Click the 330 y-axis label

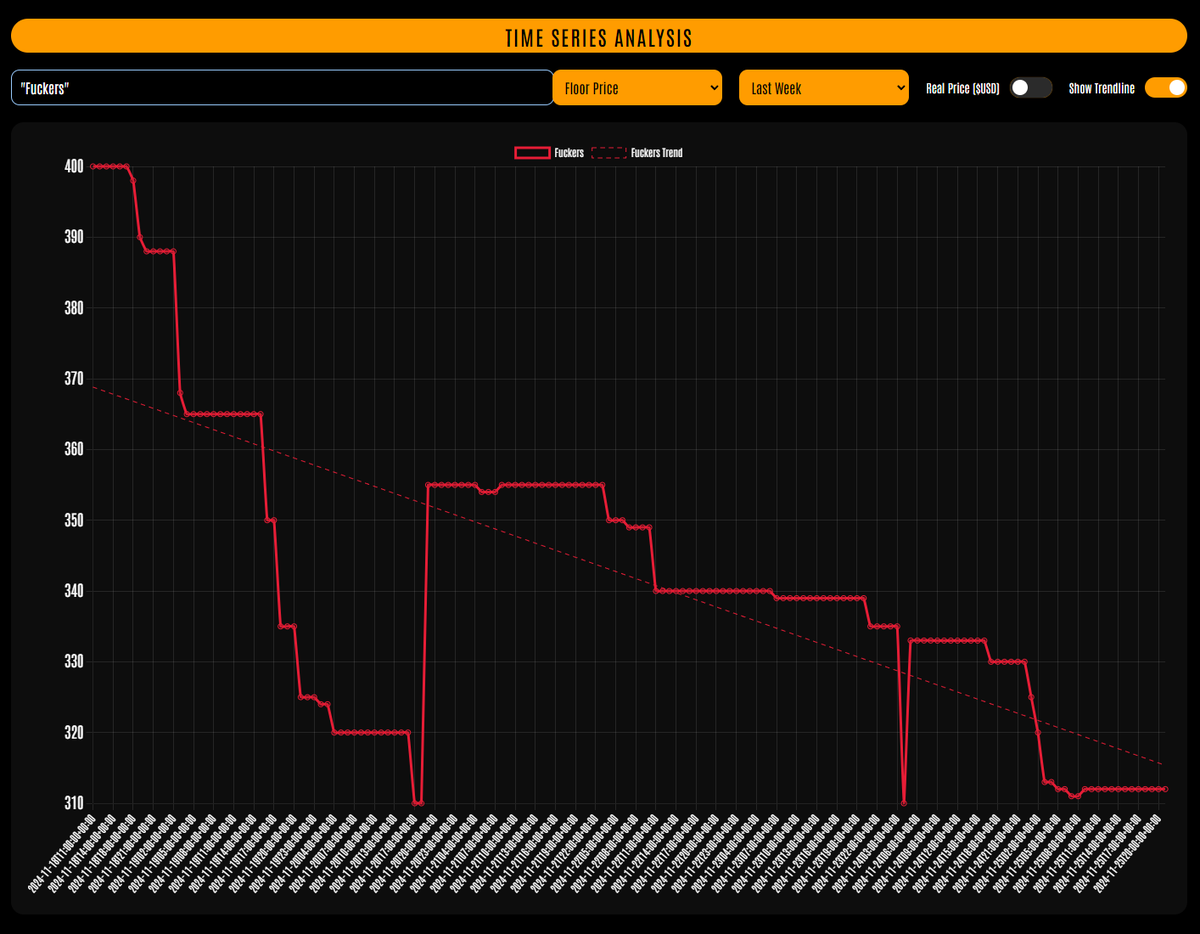pos(72,662)
